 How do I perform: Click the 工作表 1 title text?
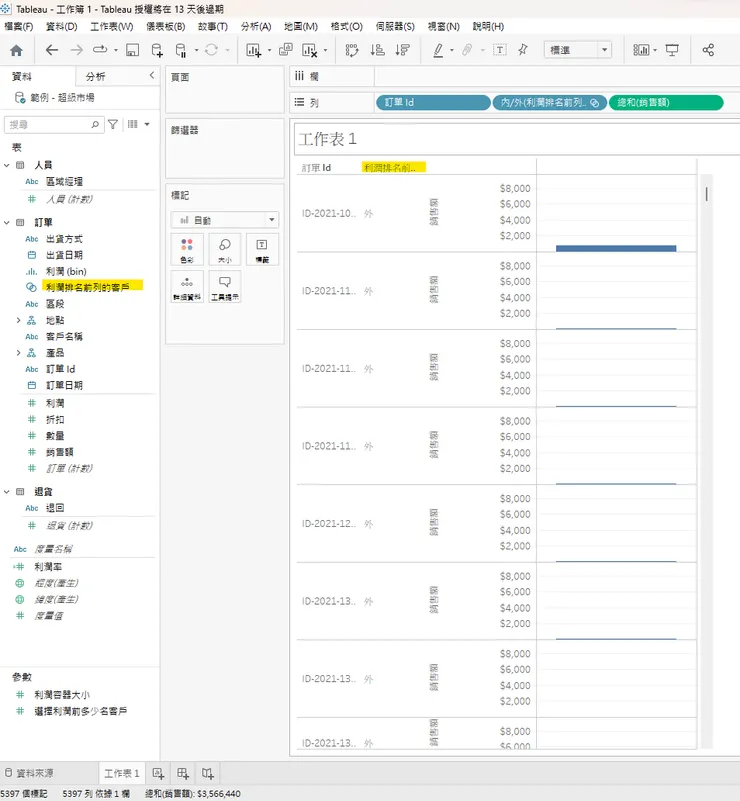pos(327,139)
